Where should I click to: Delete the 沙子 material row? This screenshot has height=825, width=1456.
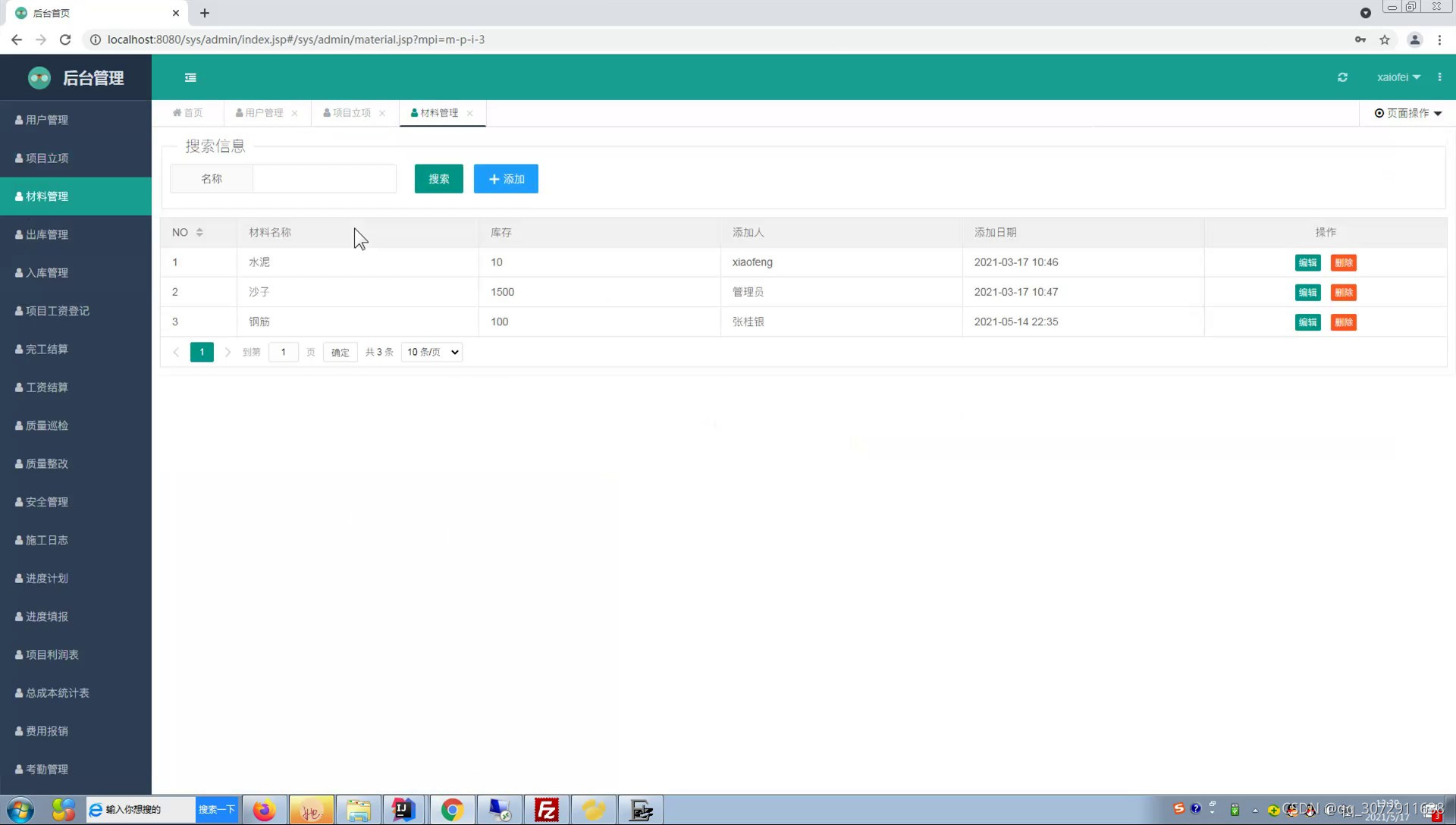(1344, 292)
